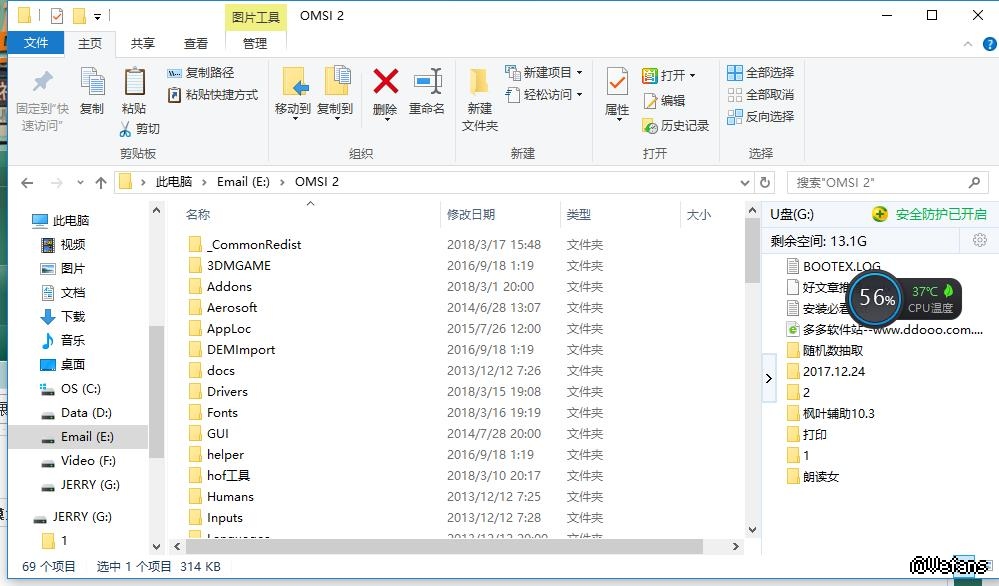Click 此电脑 in the address breadcrumb
This screenshot has height=586, width=999.
click(173, 182)
